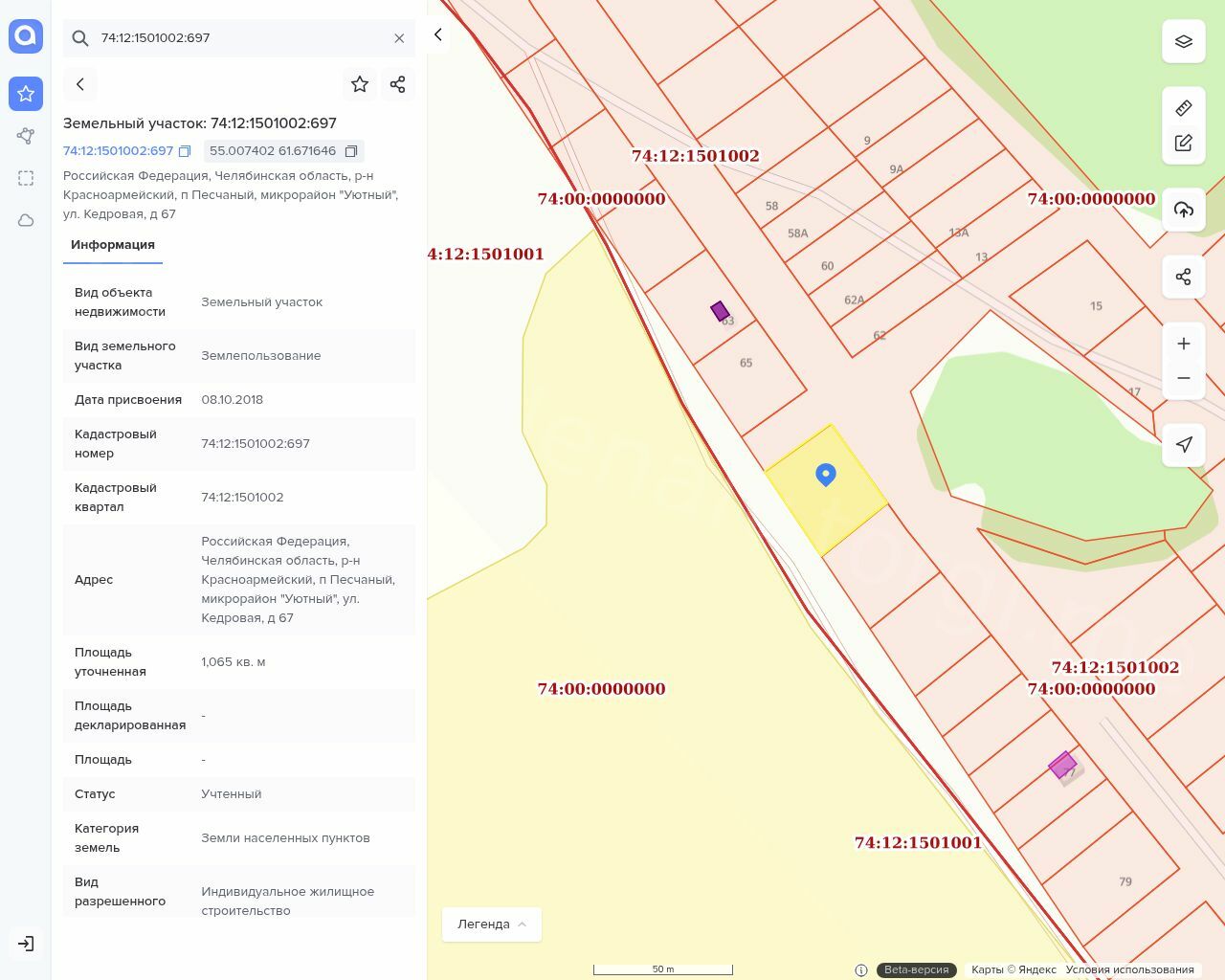Viewport: 1225px width, 980px height.
Task: Expand the Легенда panel
Action: (x=492, y=924)
